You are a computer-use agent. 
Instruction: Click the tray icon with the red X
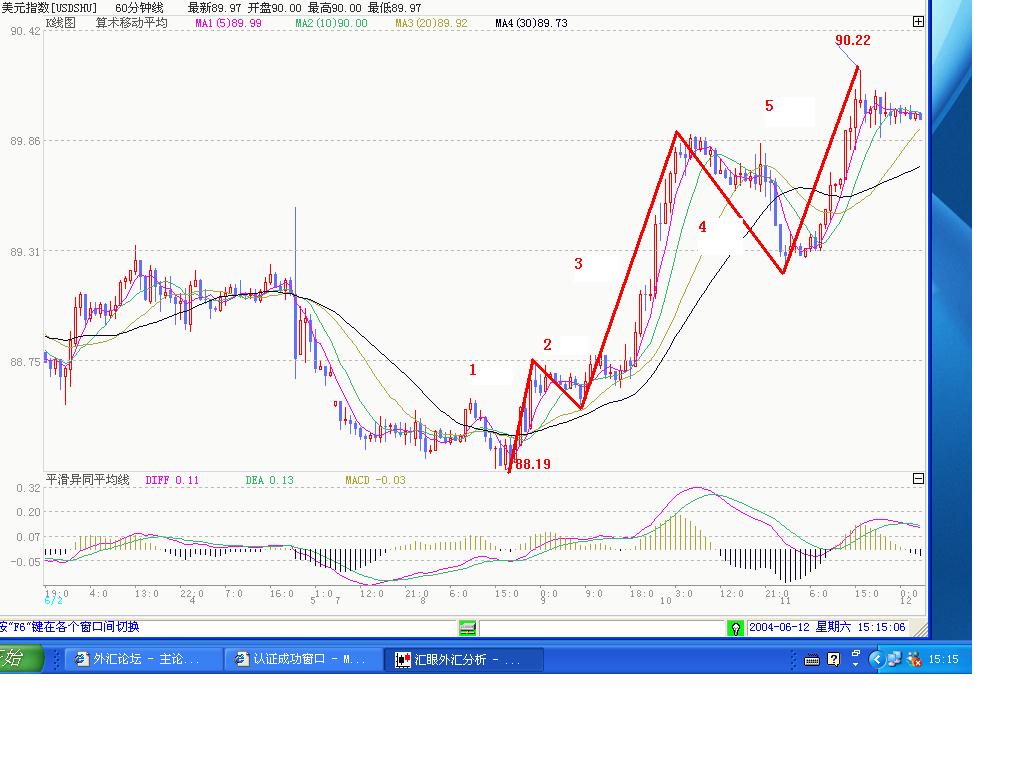914,660
